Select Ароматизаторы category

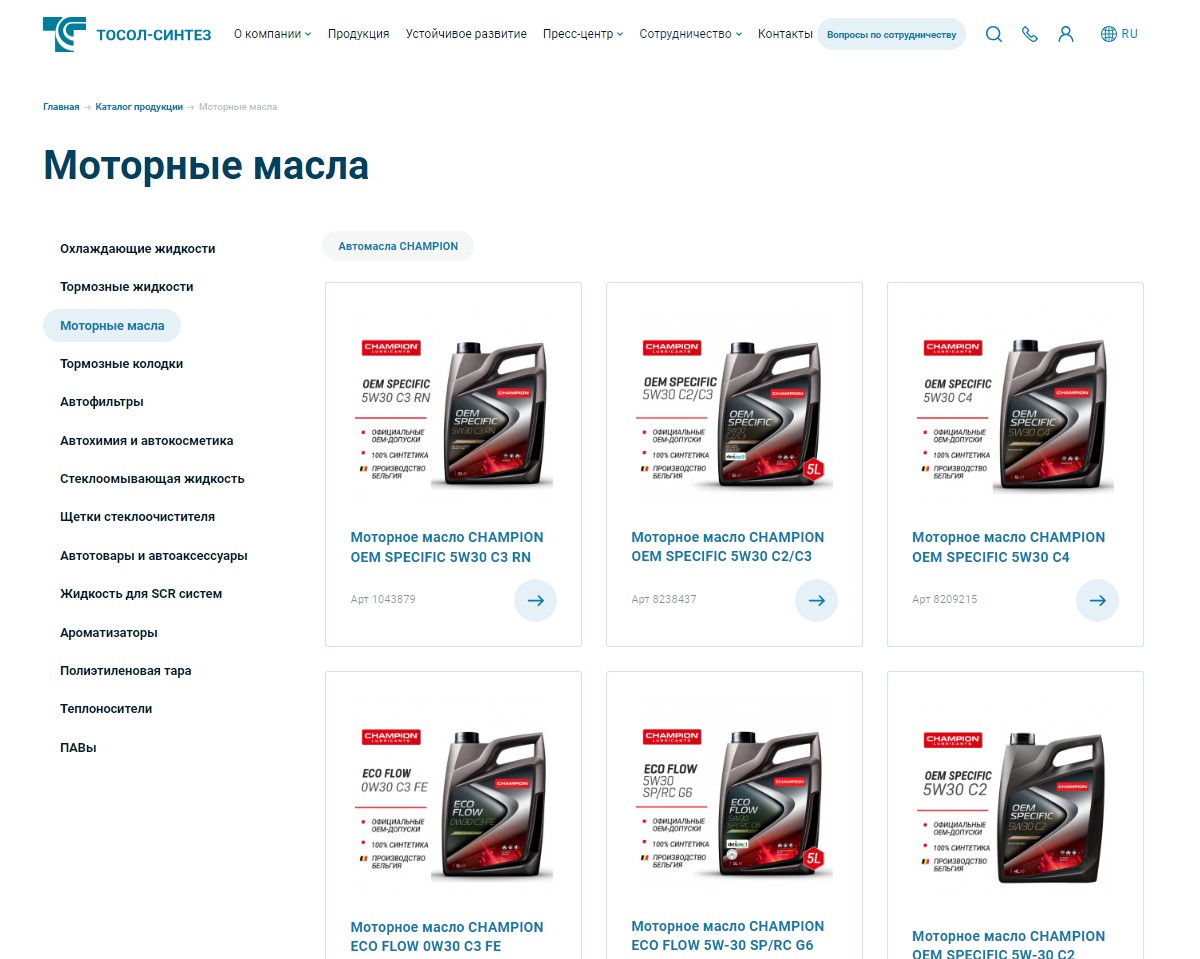(x=109, y=633)
